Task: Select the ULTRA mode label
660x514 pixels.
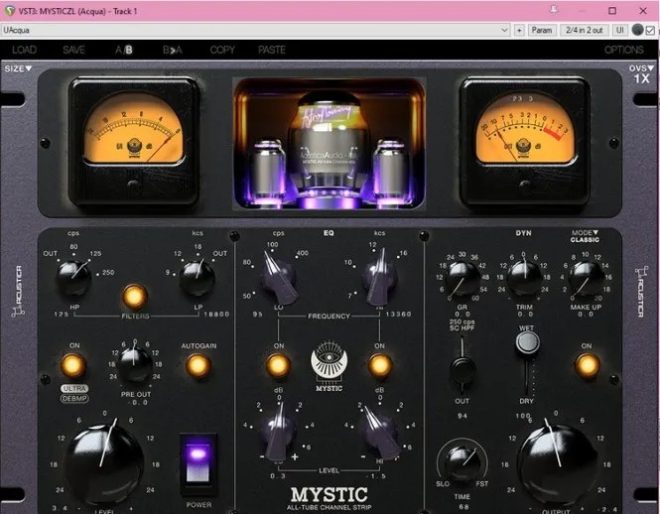Action: (x=75, y=388)
